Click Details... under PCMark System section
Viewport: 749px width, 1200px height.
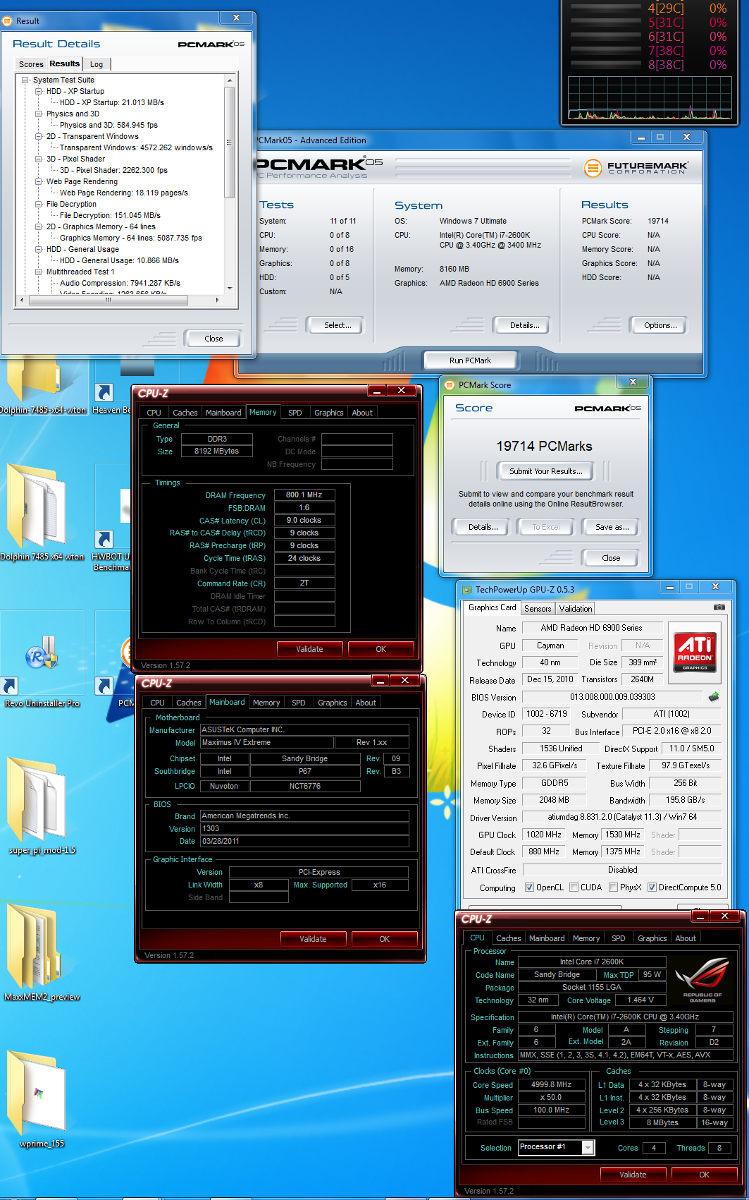(x=523, y=325)
